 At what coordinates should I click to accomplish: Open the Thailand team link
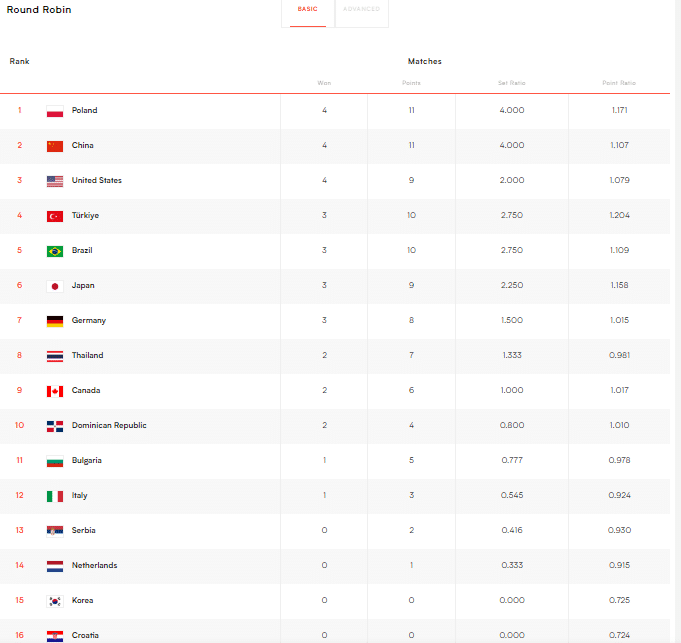[87, 356]
